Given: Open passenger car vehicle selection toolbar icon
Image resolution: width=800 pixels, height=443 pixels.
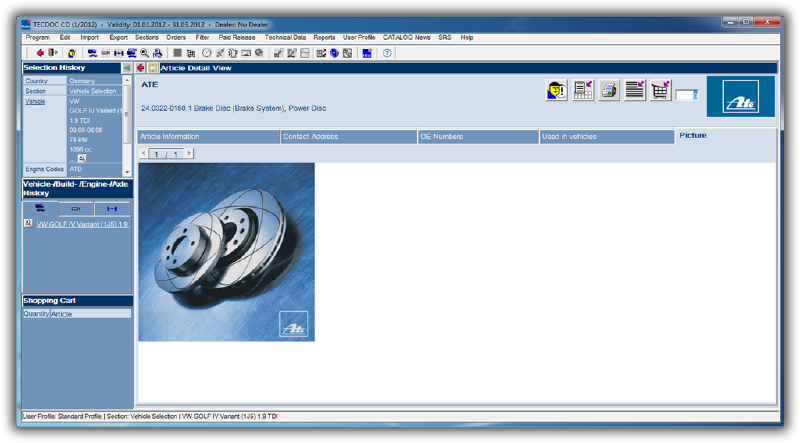Looking at the screenshot, I should (92, 53).
